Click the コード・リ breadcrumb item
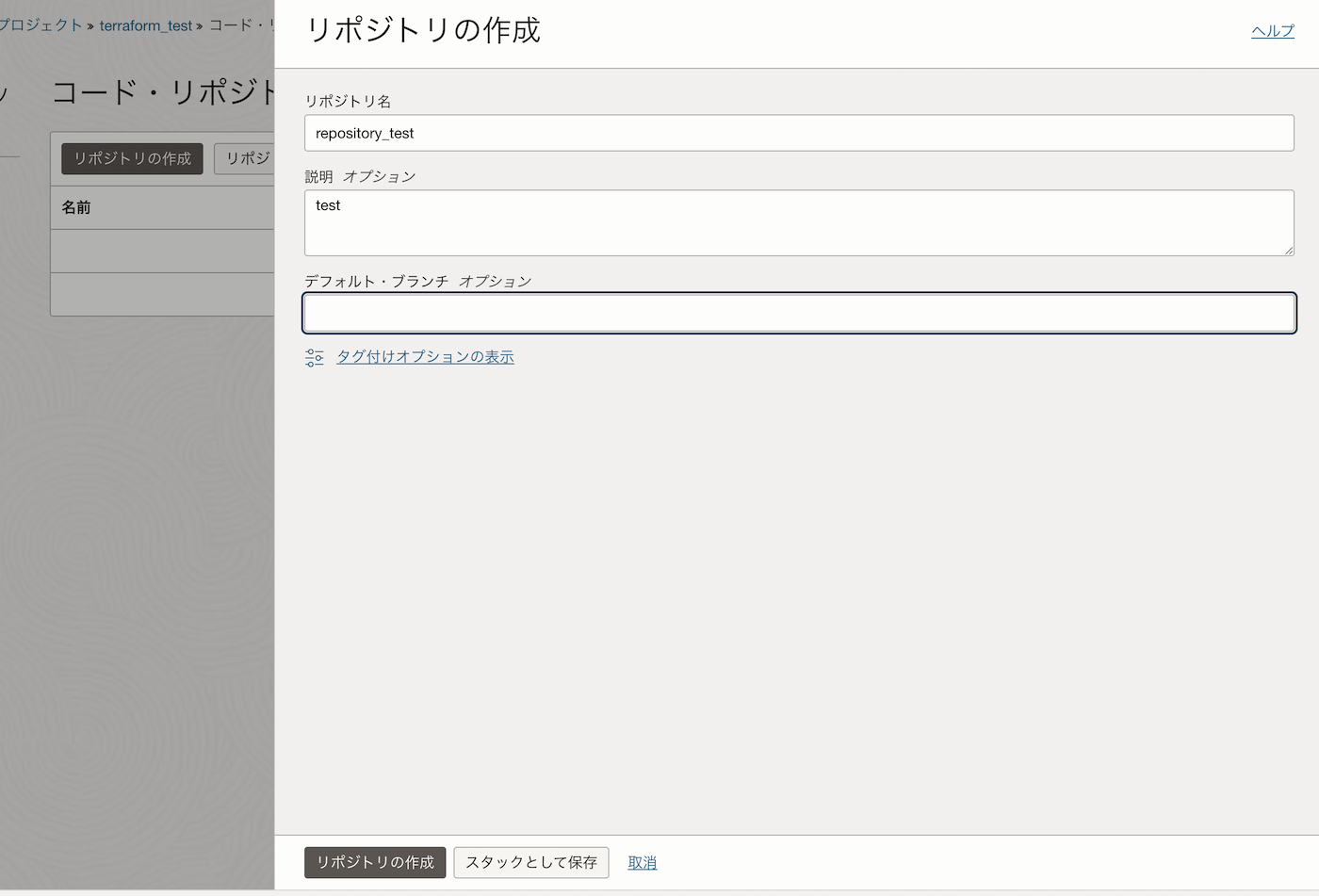The width and height of the screenshot is (1319, 896). [x=240, y=25]
